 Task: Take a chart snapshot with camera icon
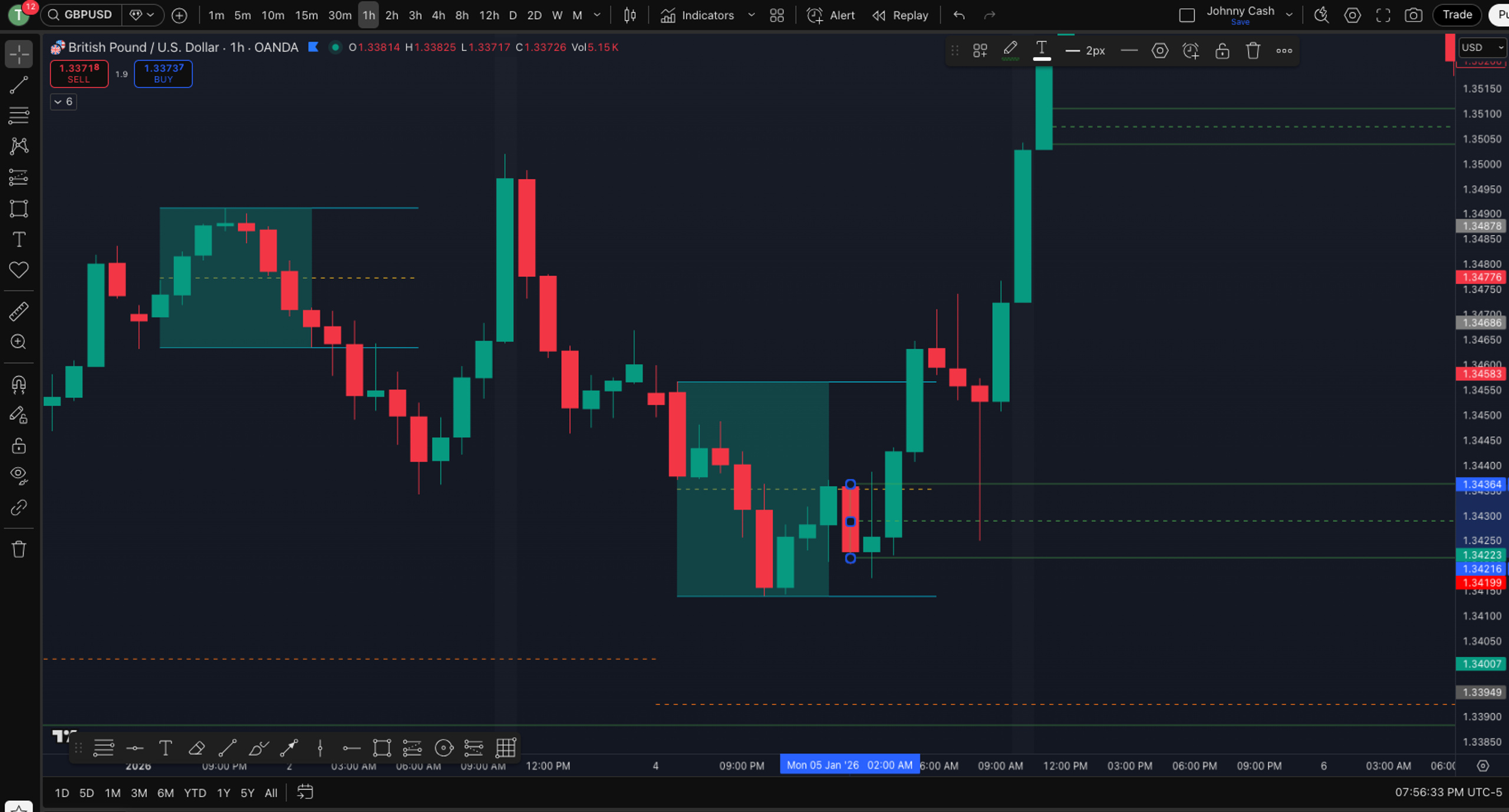point(1414,15)
